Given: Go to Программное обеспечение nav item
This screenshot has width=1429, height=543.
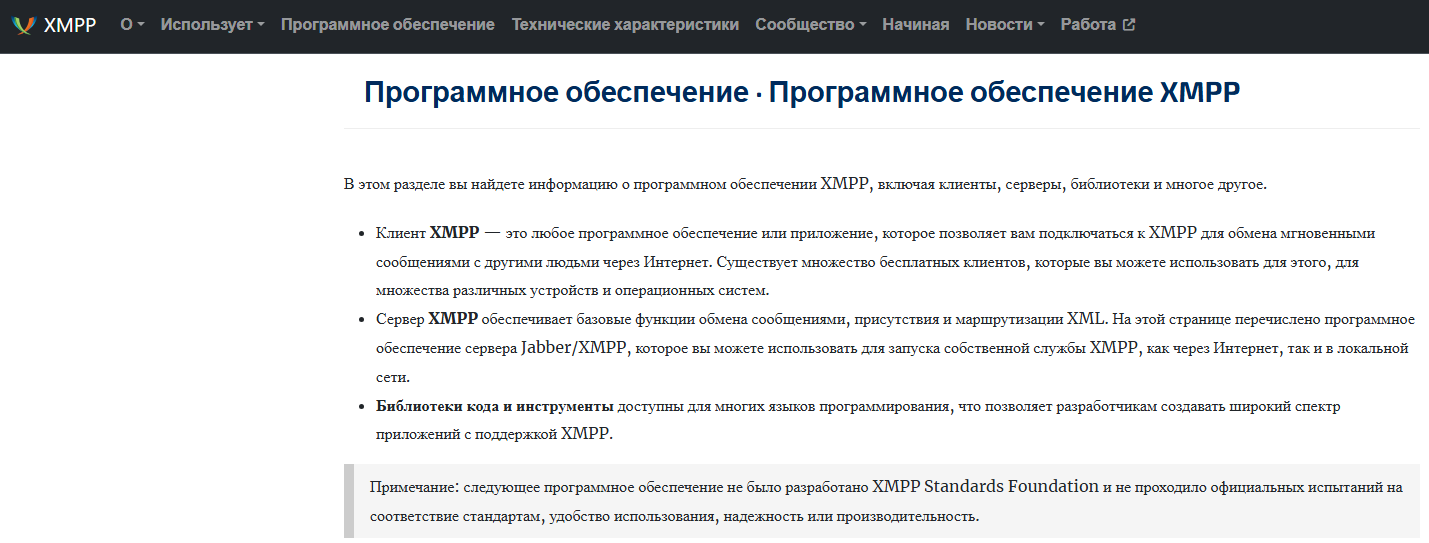Looking at the screenshot, I should coord(387,25).
